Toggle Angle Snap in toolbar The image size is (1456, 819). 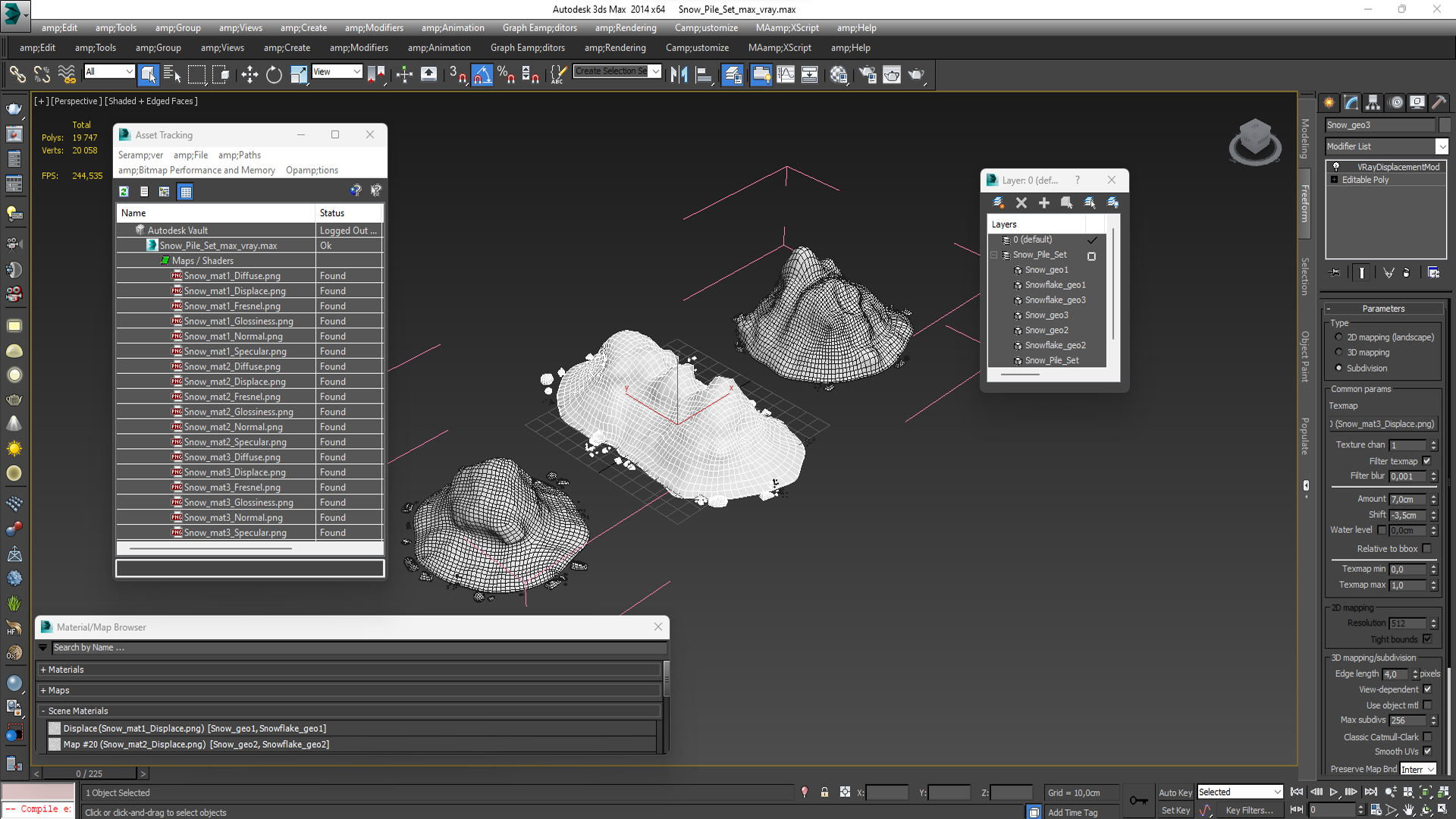pos(482,74)
